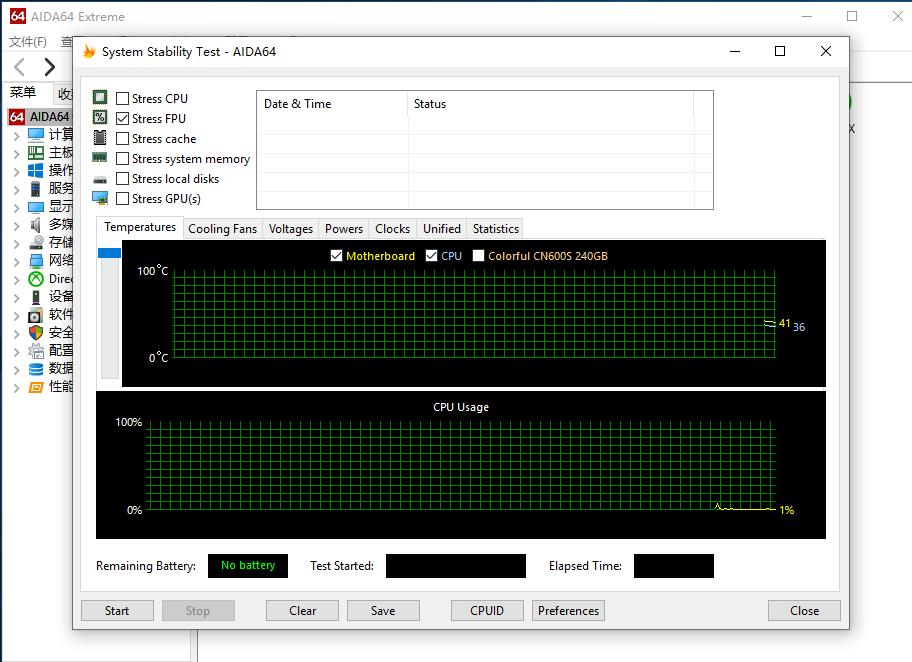Screen dimensions: 912x662
Task: Click the Status column header
Action: 551,104
